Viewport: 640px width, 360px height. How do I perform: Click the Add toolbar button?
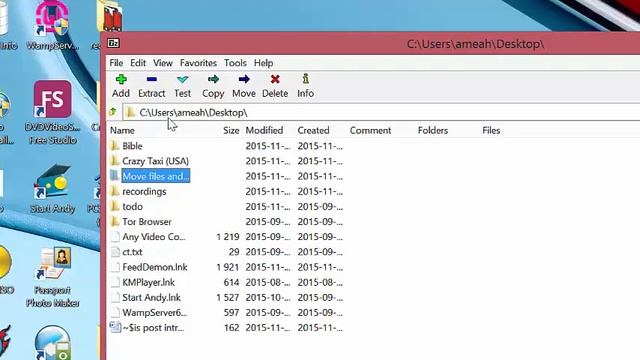click(121, 86)
